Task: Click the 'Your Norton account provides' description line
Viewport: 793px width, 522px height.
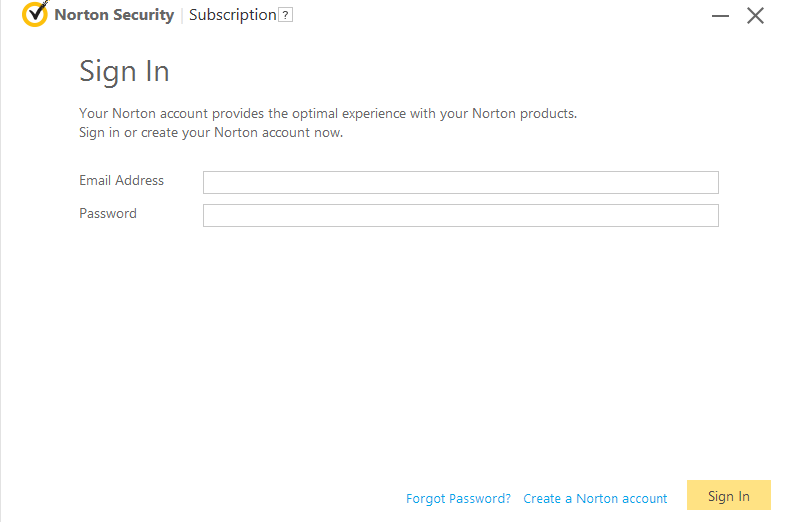Action: 328,113
